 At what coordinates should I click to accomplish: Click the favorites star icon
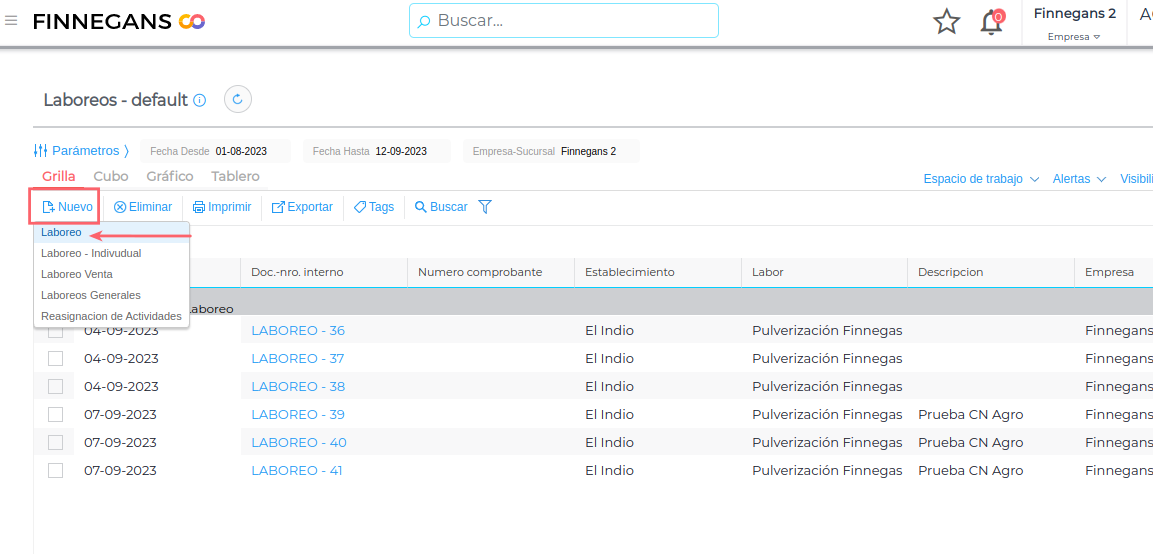(x=946, y=21)
